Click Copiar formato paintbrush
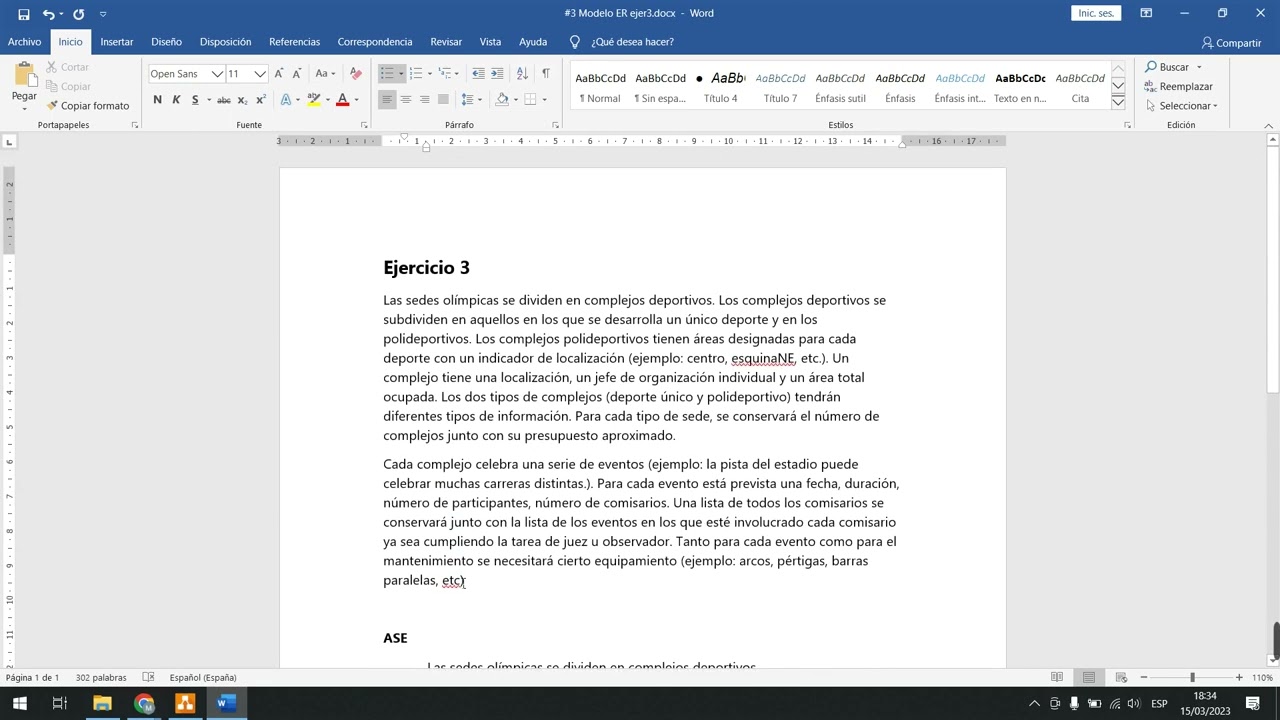The image size is (1280, 720). tap(87, 105)
